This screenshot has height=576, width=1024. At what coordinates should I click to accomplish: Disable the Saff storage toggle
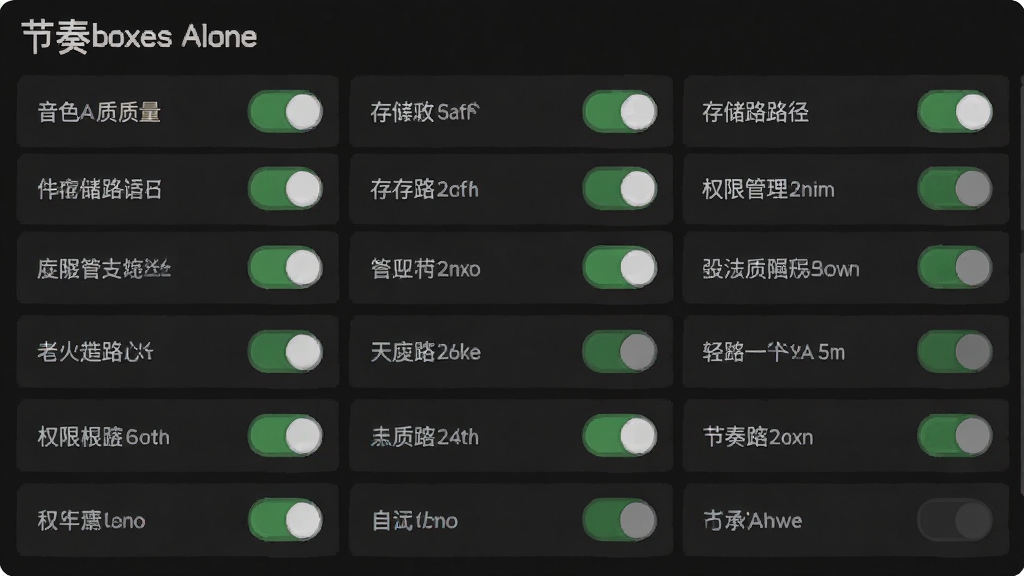tap(620, 111)
